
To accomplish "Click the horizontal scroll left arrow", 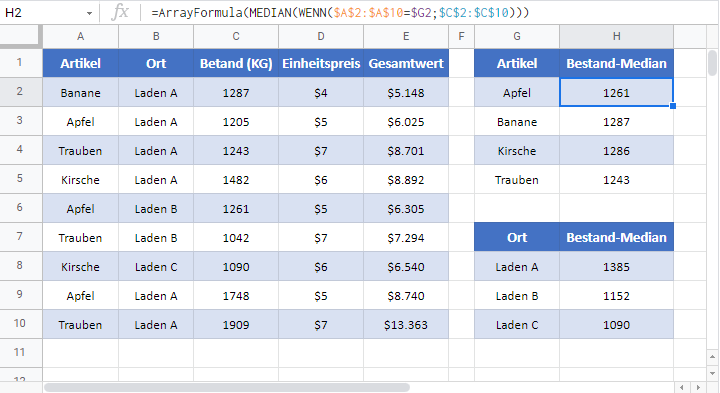I will click(681, 387).
